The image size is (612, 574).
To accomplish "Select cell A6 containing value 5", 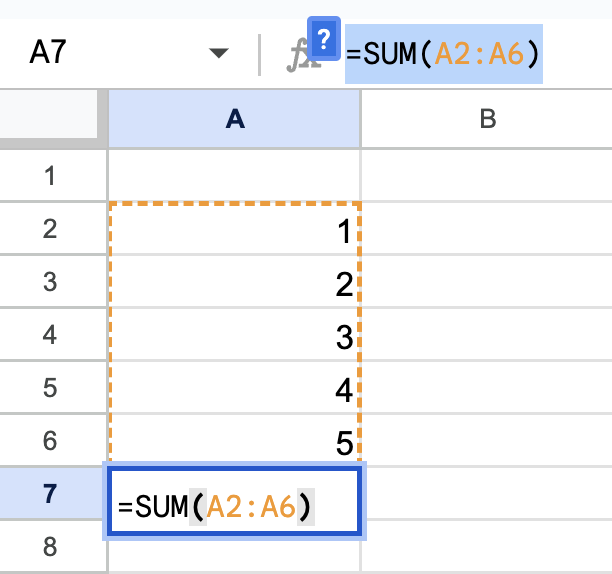I will [x=234, y=440].
